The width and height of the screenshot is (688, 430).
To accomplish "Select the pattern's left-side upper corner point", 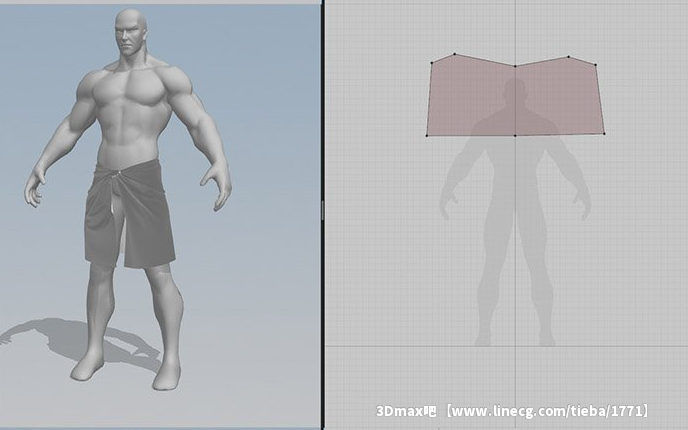I will (x=432, y=63).
